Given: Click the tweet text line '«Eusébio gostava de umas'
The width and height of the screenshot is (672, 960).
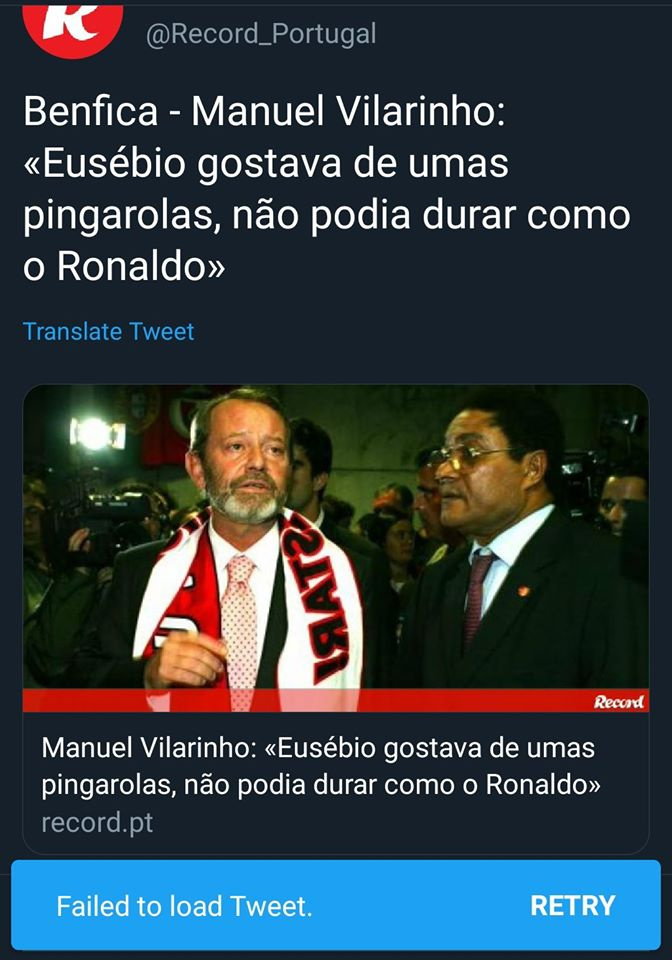Looking at the screenshot, I should (266, 163).
